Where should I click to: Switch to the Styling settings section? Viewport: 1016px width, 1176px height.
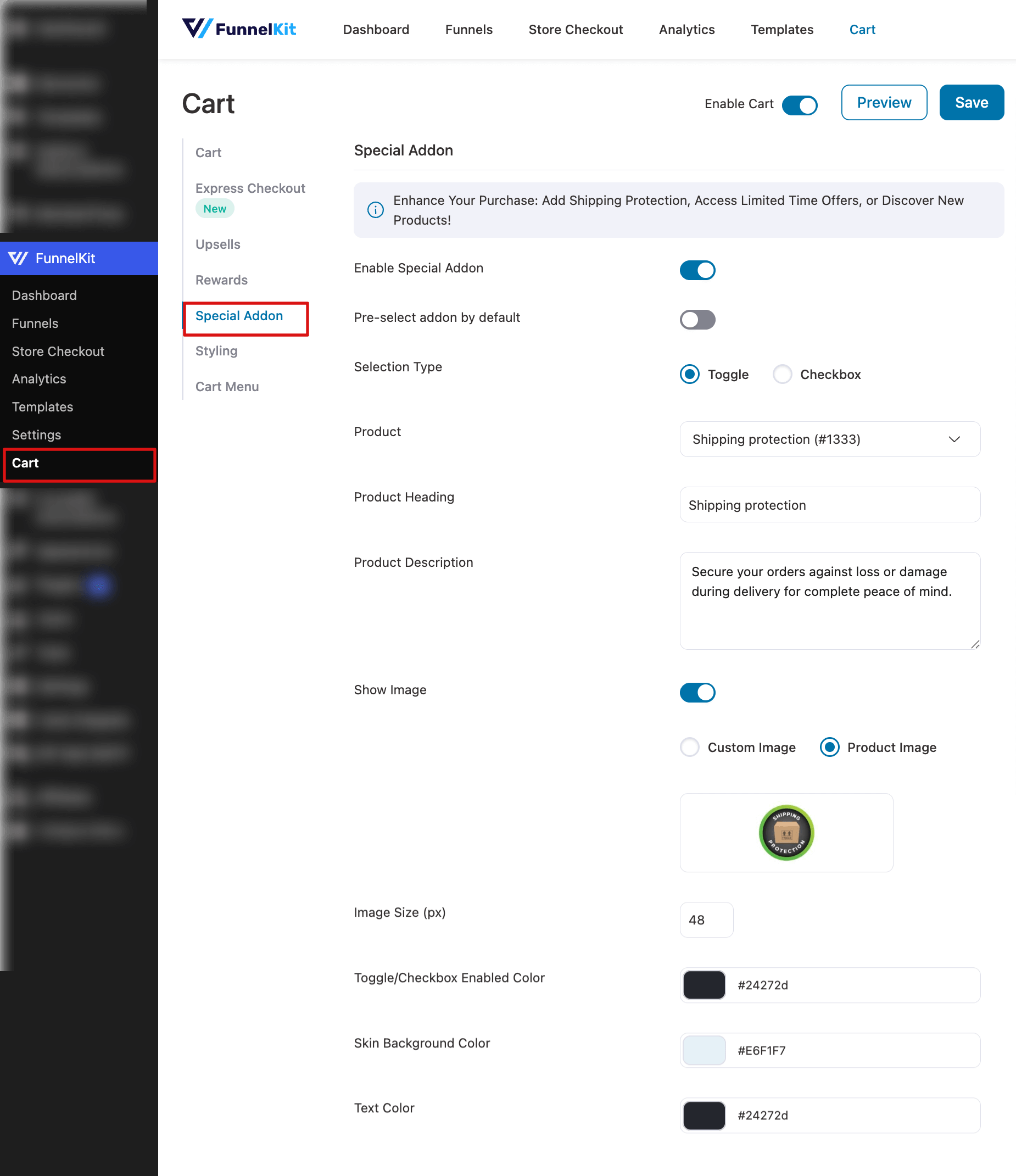[x=216, y=351]
